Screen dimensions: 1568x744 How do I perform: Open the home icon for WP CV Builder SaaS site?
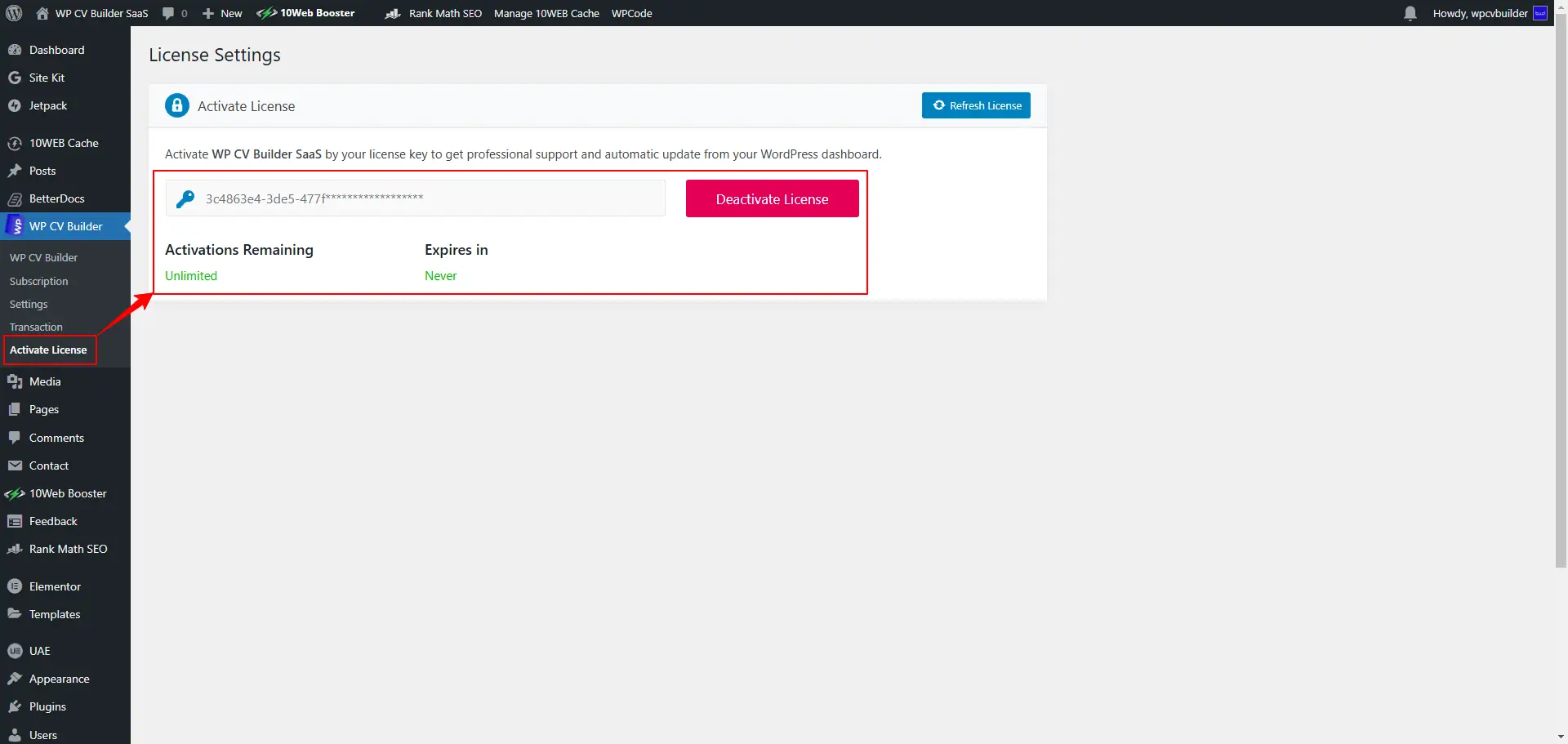[x=42, y=13]
